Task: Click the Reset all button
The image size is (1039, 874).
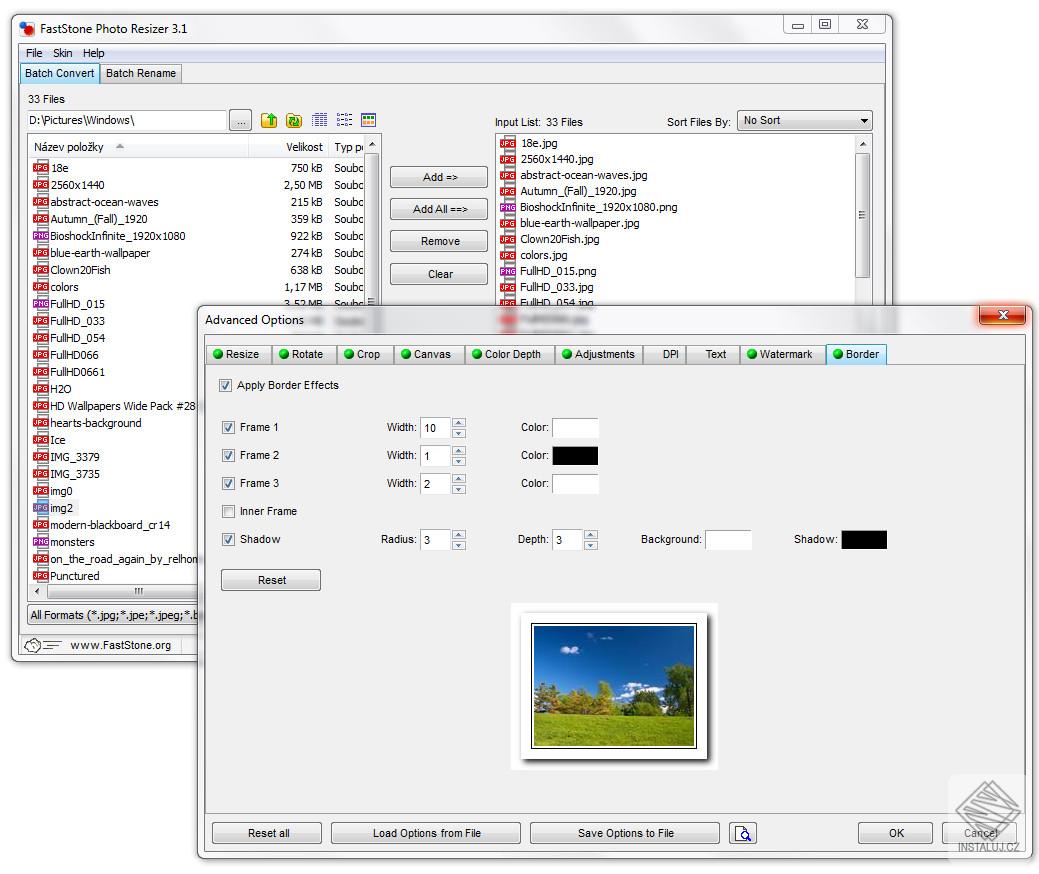Action: tap(268, 833)
